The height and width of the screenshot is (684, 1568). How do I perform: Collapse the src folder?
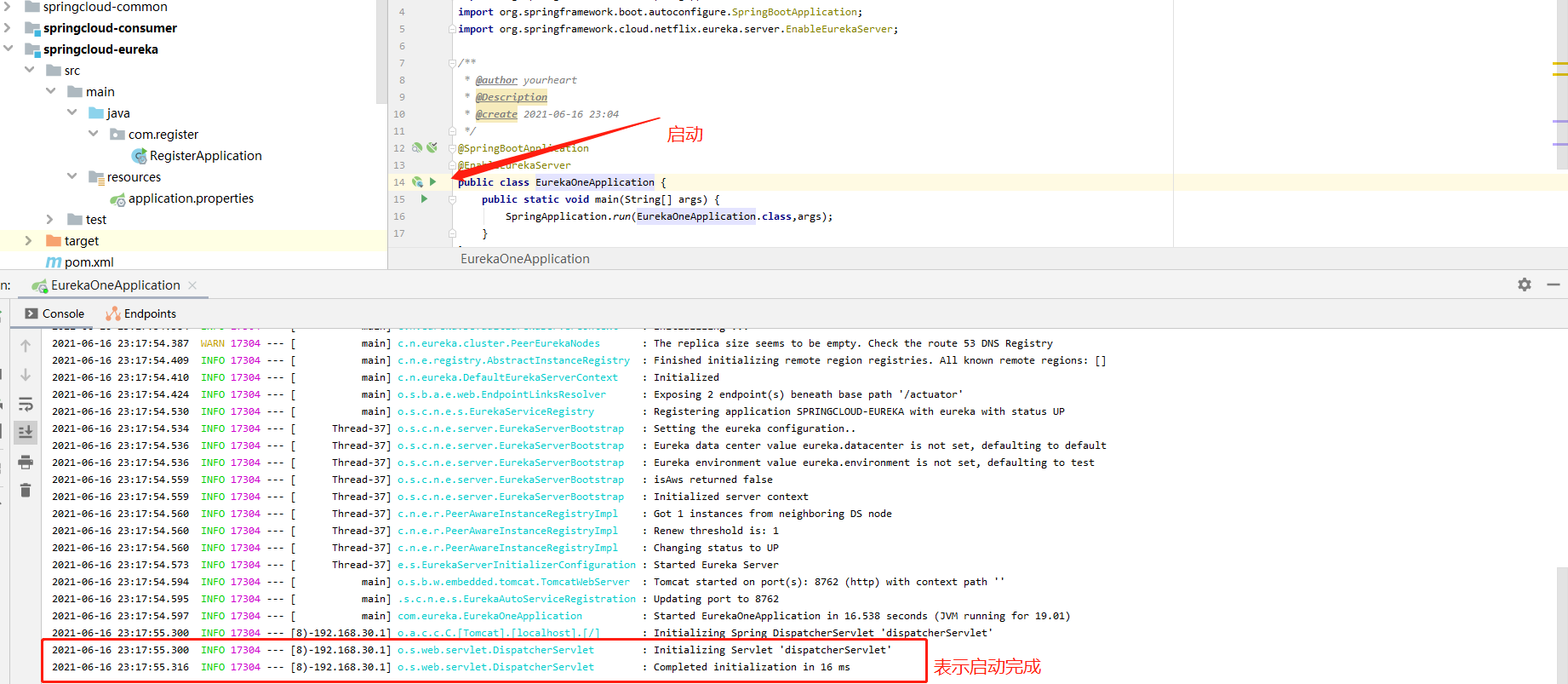click(29, 70)
